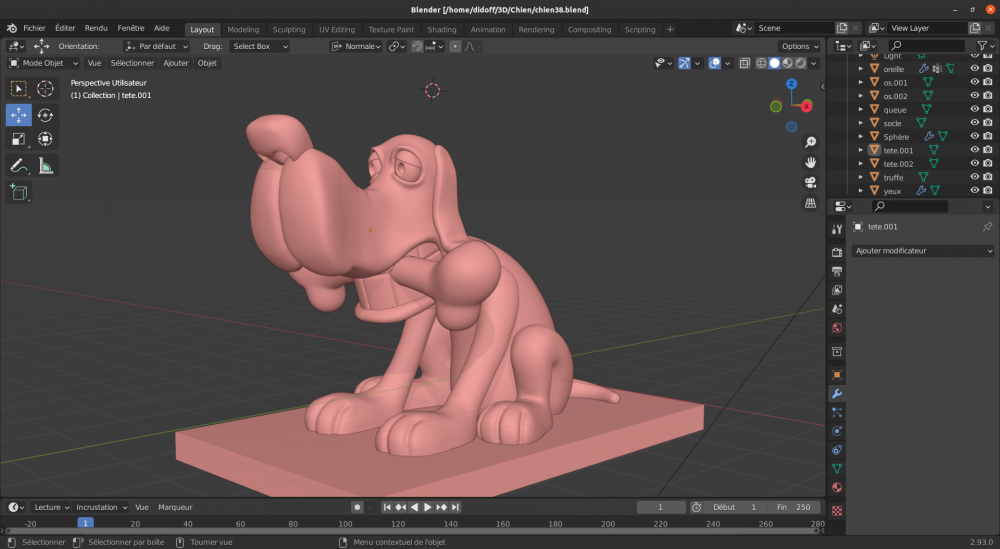Open the World properties tab
The image size is (1000, 549).
(837, 328)
